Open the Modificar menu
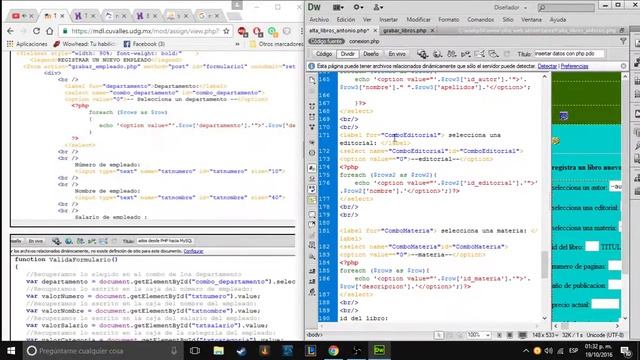The width and height of the screenshot is (640, 360). pyautogui.click(x=418, y=20)
